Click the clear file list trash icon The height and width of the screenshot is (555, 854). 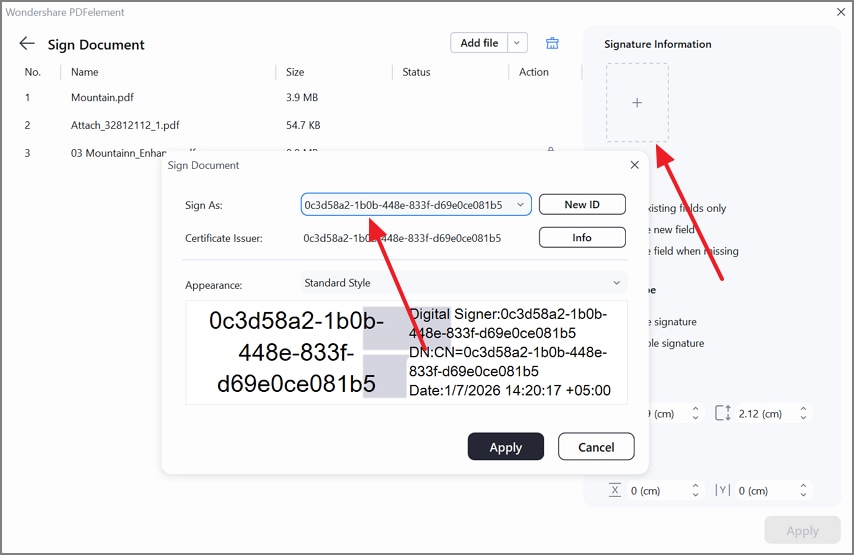pos(552,43)
